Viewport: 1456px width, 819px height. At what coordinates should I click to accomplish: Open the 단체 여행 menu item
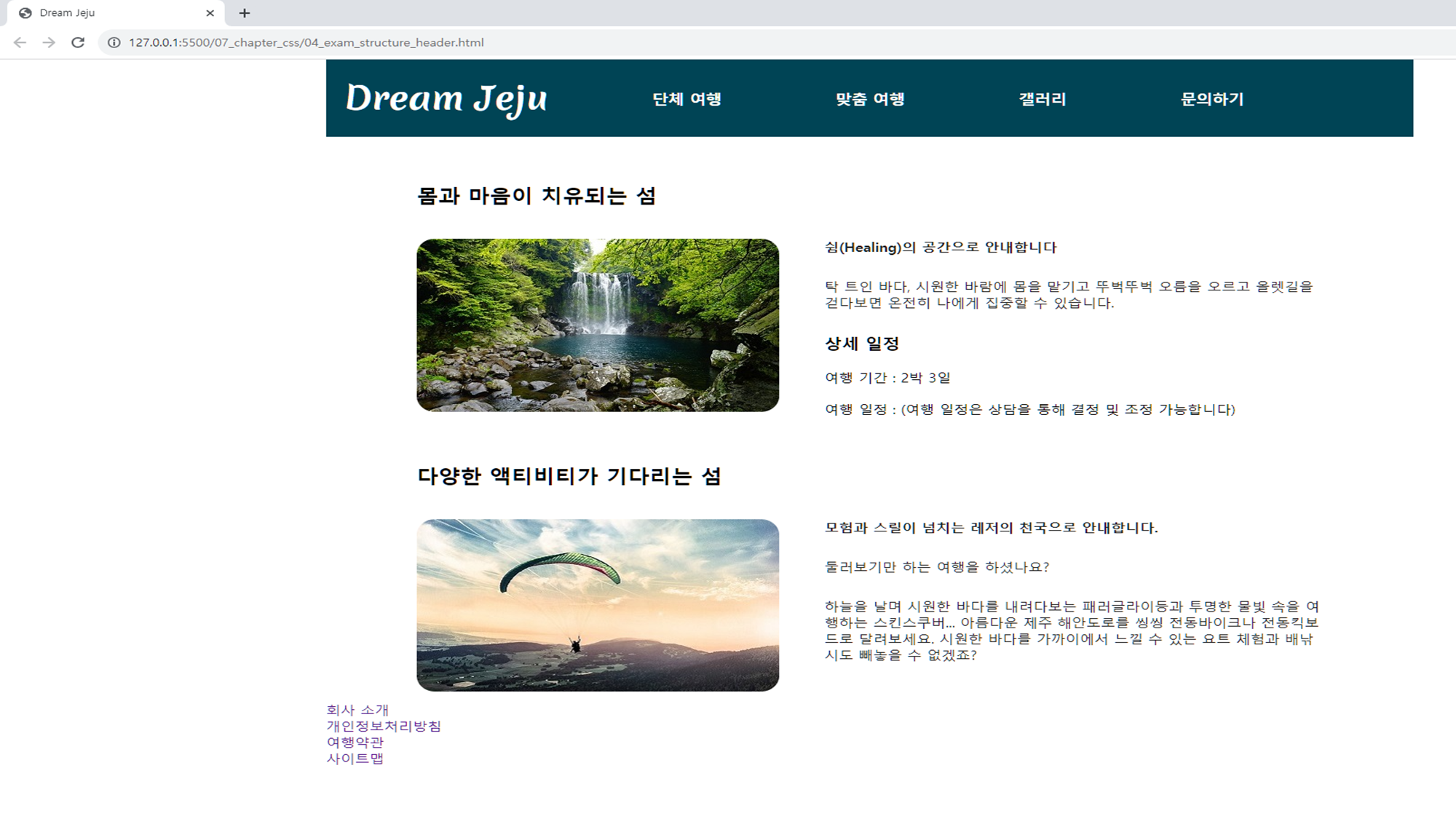(687, 99)
